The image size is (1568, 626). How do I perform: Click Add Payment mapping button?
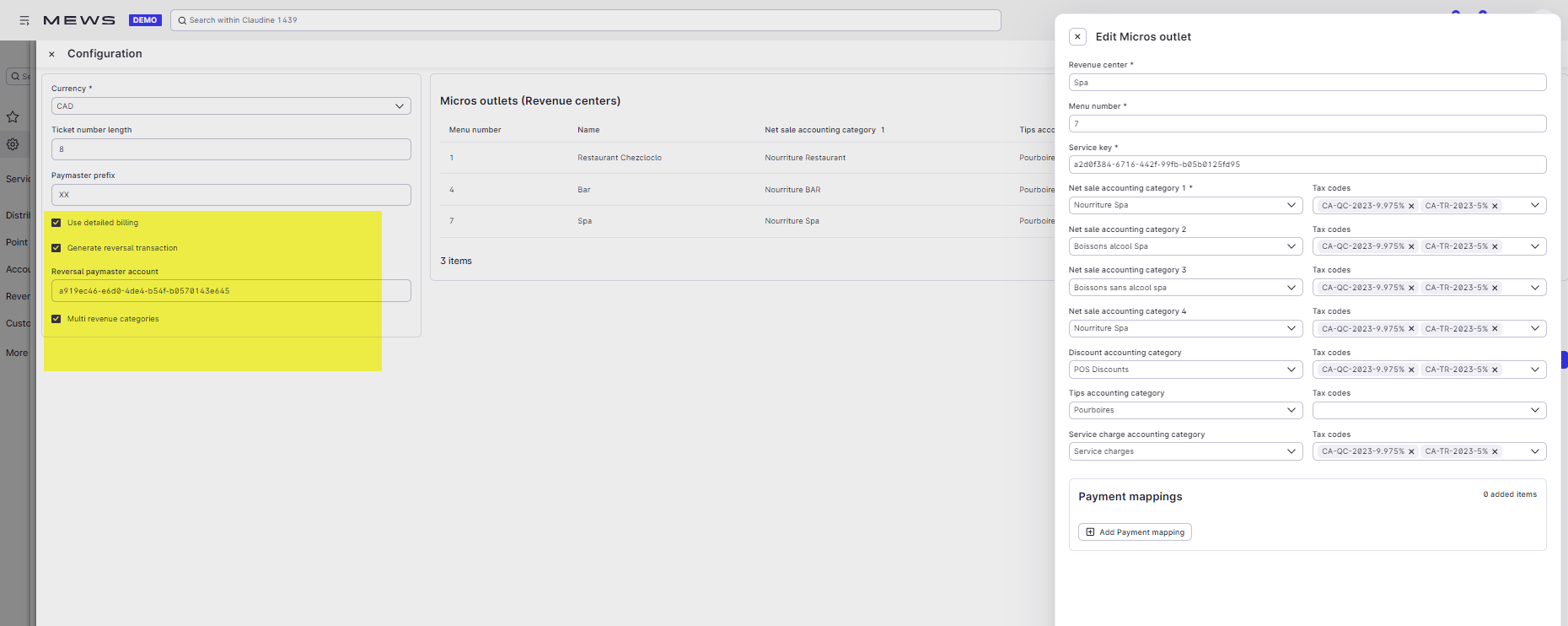[x=1135, y=532]
